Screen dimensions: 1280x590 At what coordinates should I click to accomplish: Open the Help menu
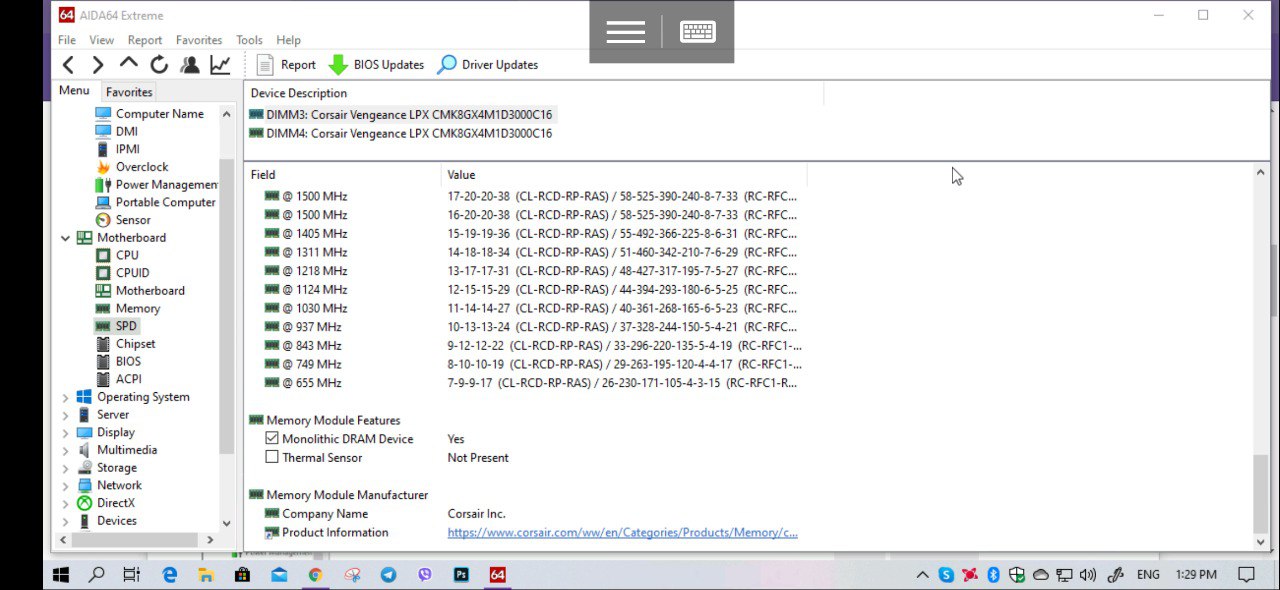289,40
